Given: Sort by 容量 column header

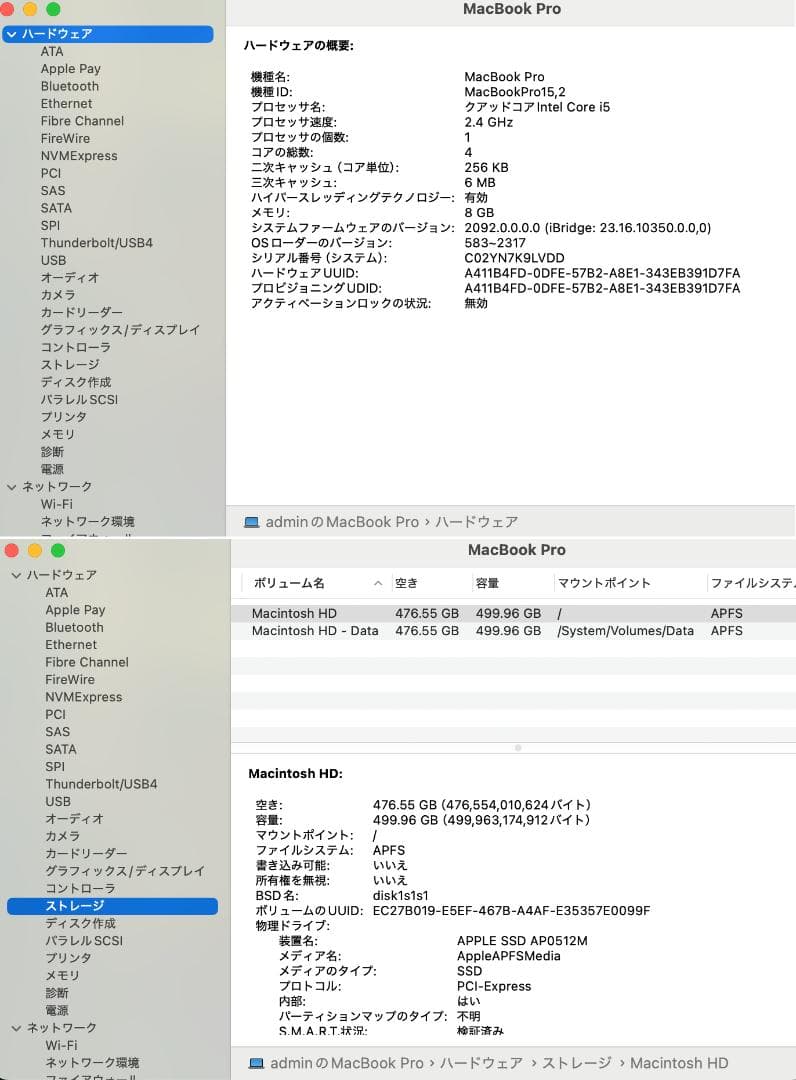Looking at the screenshot, I should [487, 583].
